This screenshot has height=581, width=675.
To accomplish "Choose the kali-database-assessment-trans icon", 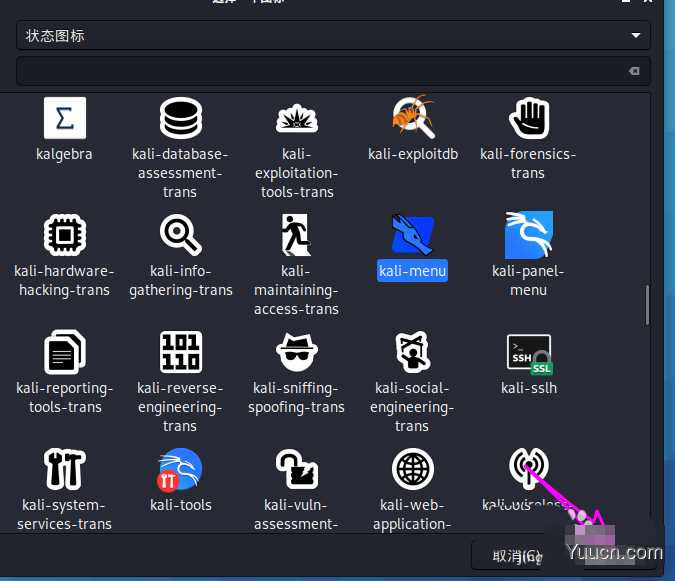I will coord(181,118).
